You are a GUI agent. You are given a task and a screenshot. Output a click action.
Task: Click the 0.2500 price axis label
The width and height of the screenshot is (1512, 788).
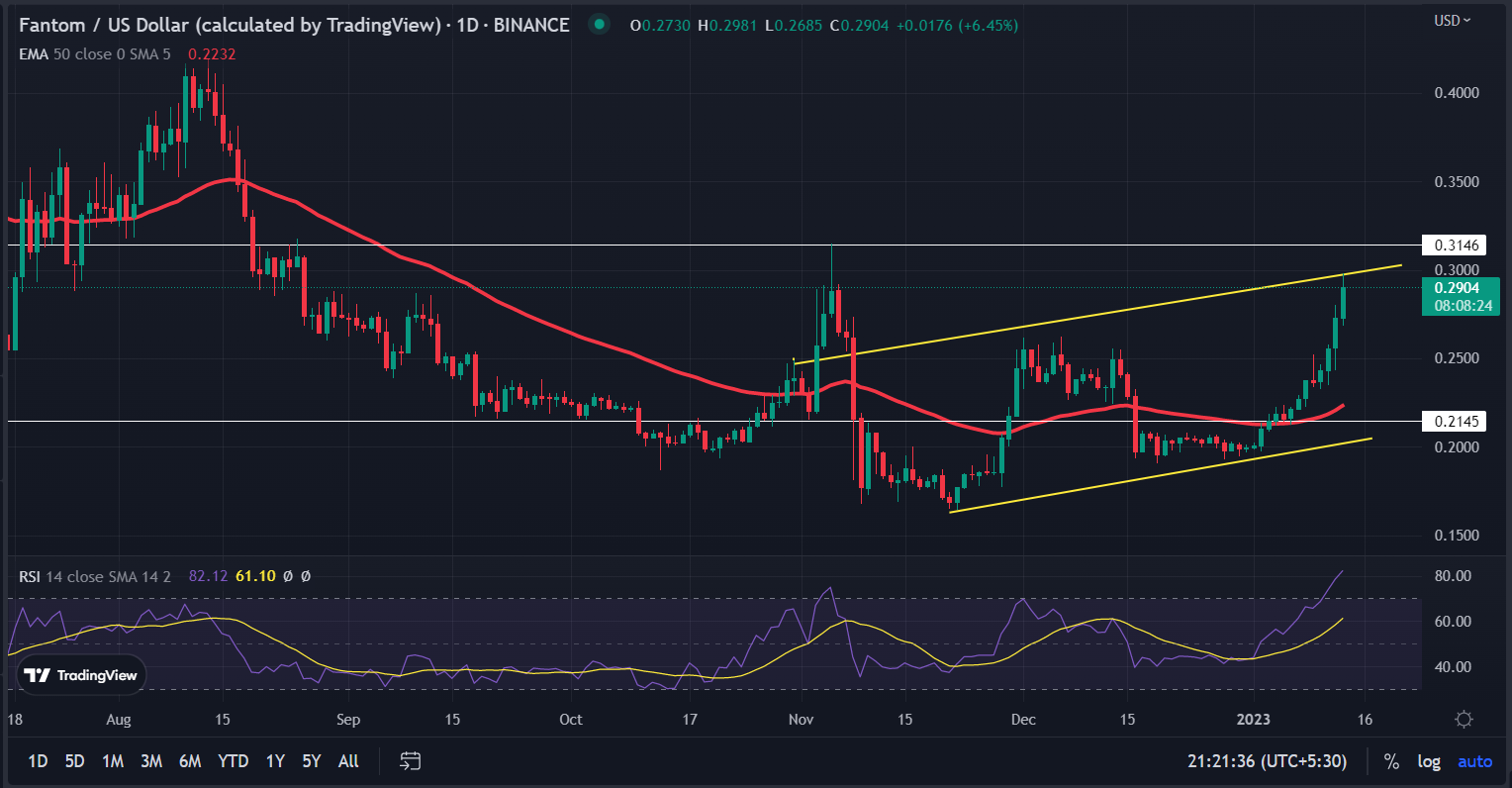tap(1457, 358)
